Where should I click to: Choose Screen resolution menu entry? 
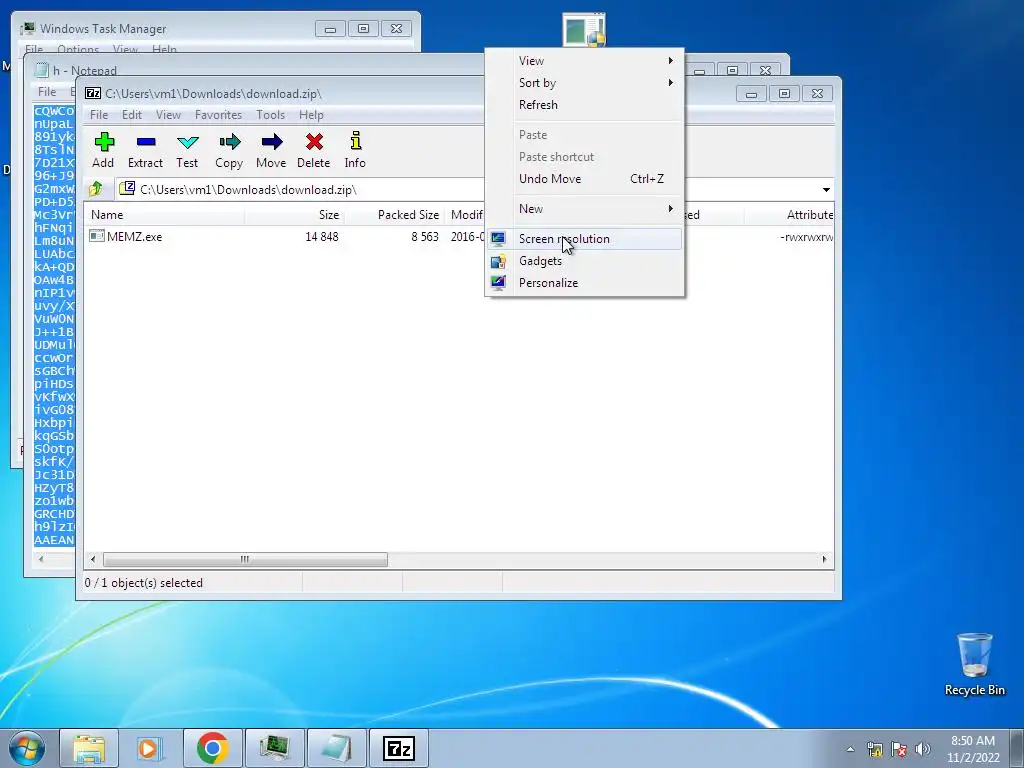pyautogui.click(x=584, y=239)
